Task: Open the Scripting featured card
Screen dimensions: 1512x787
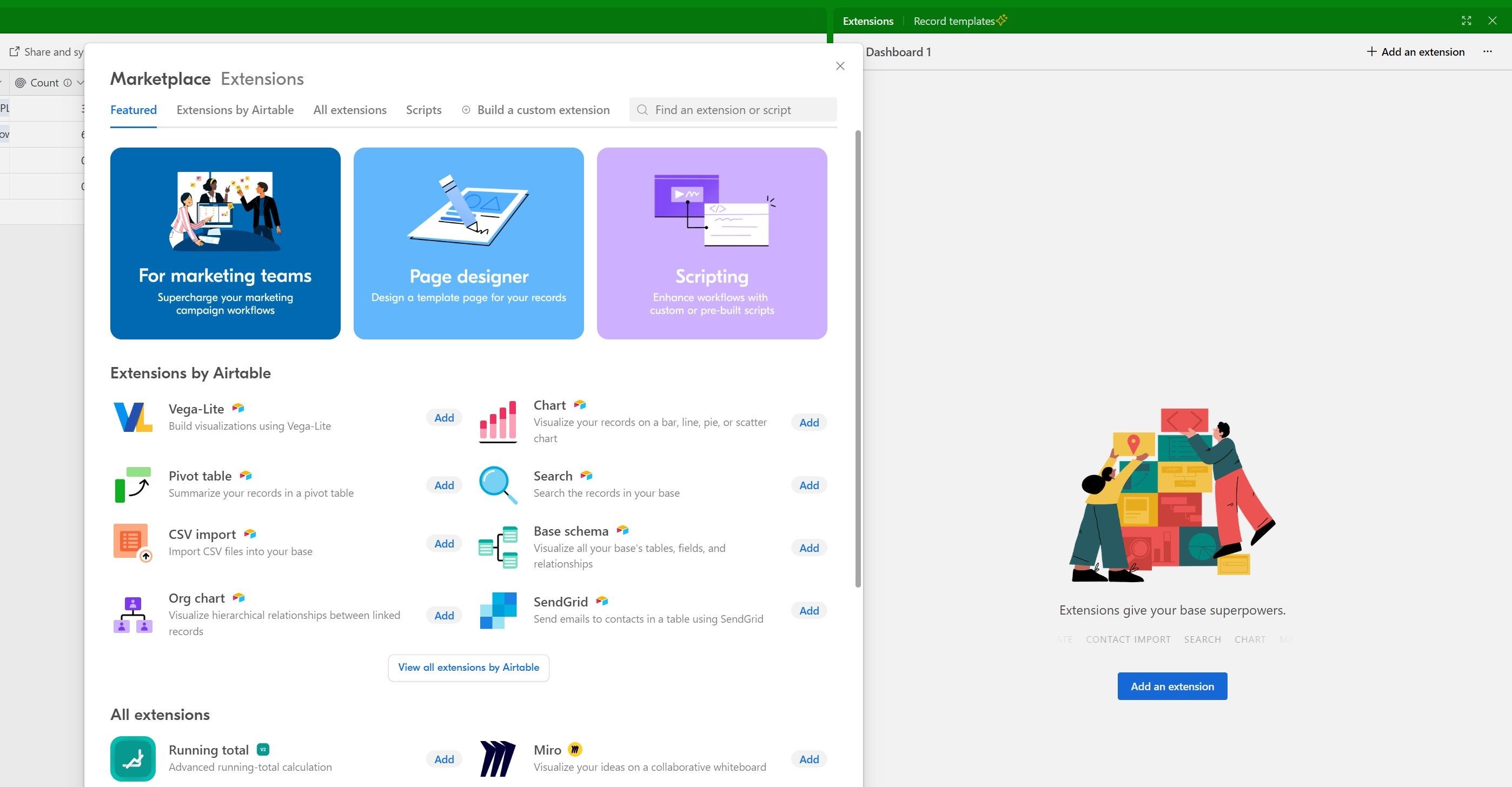Action: tap(712, 243)
